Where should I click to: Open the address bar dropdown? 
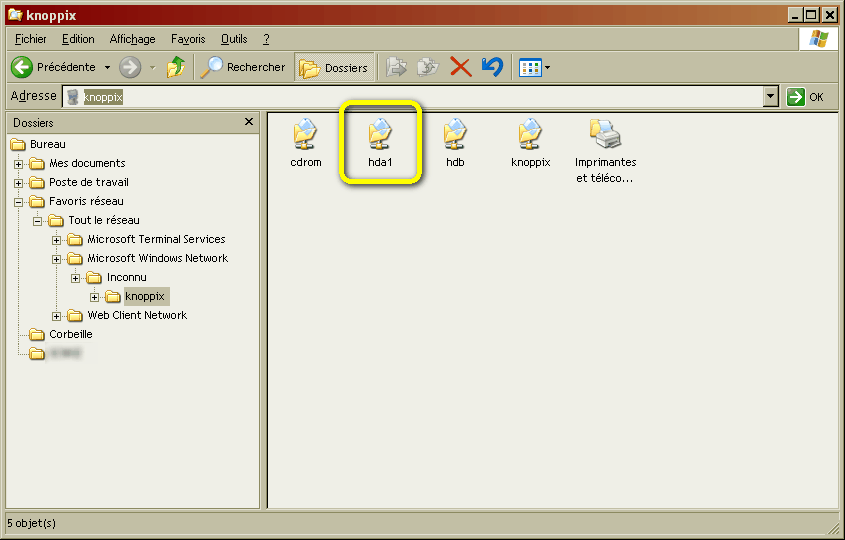click(771, 97)
